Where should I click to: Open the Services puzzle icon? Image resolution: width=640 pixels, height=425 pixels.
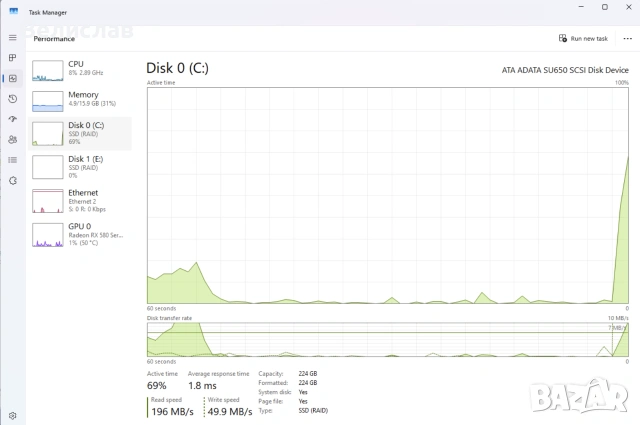[13, 180]
